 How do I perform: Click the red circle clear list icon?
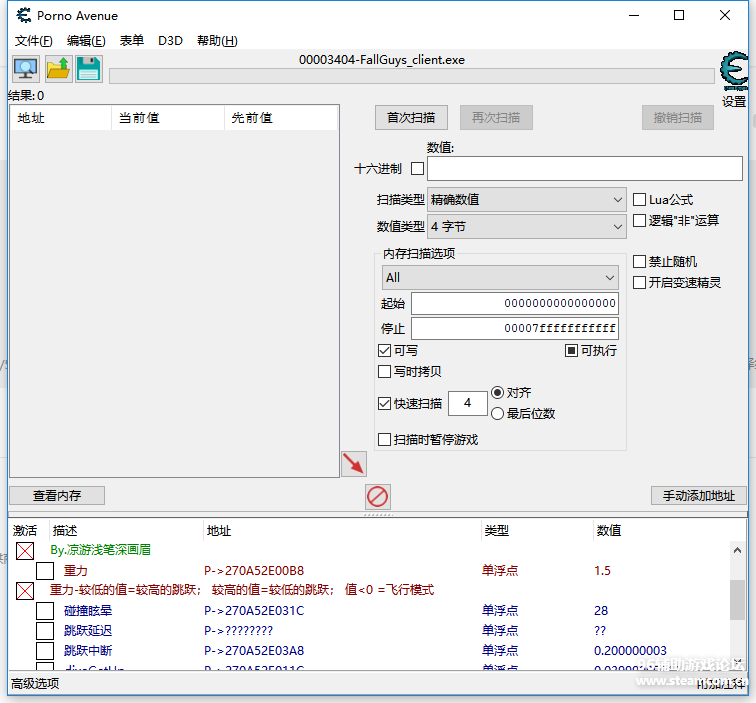[x=378, y=496]
